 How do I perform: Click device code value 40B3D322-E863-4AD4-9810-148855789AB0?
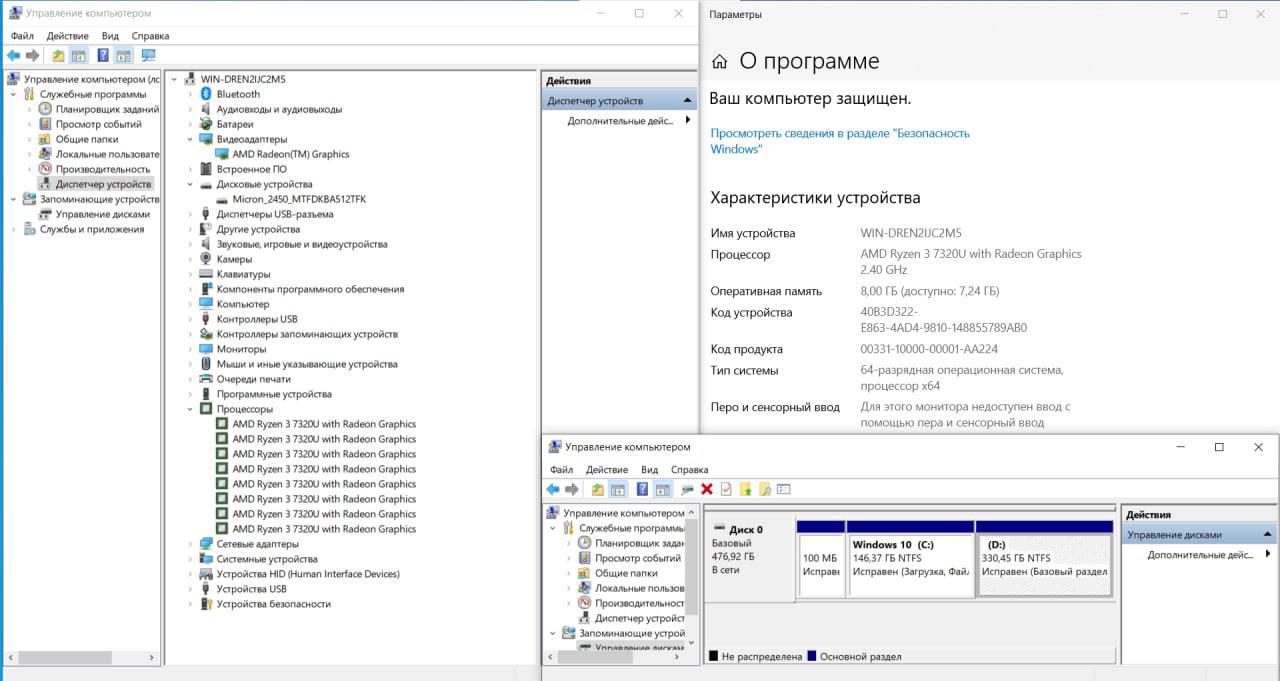click(x=944, y=320)
